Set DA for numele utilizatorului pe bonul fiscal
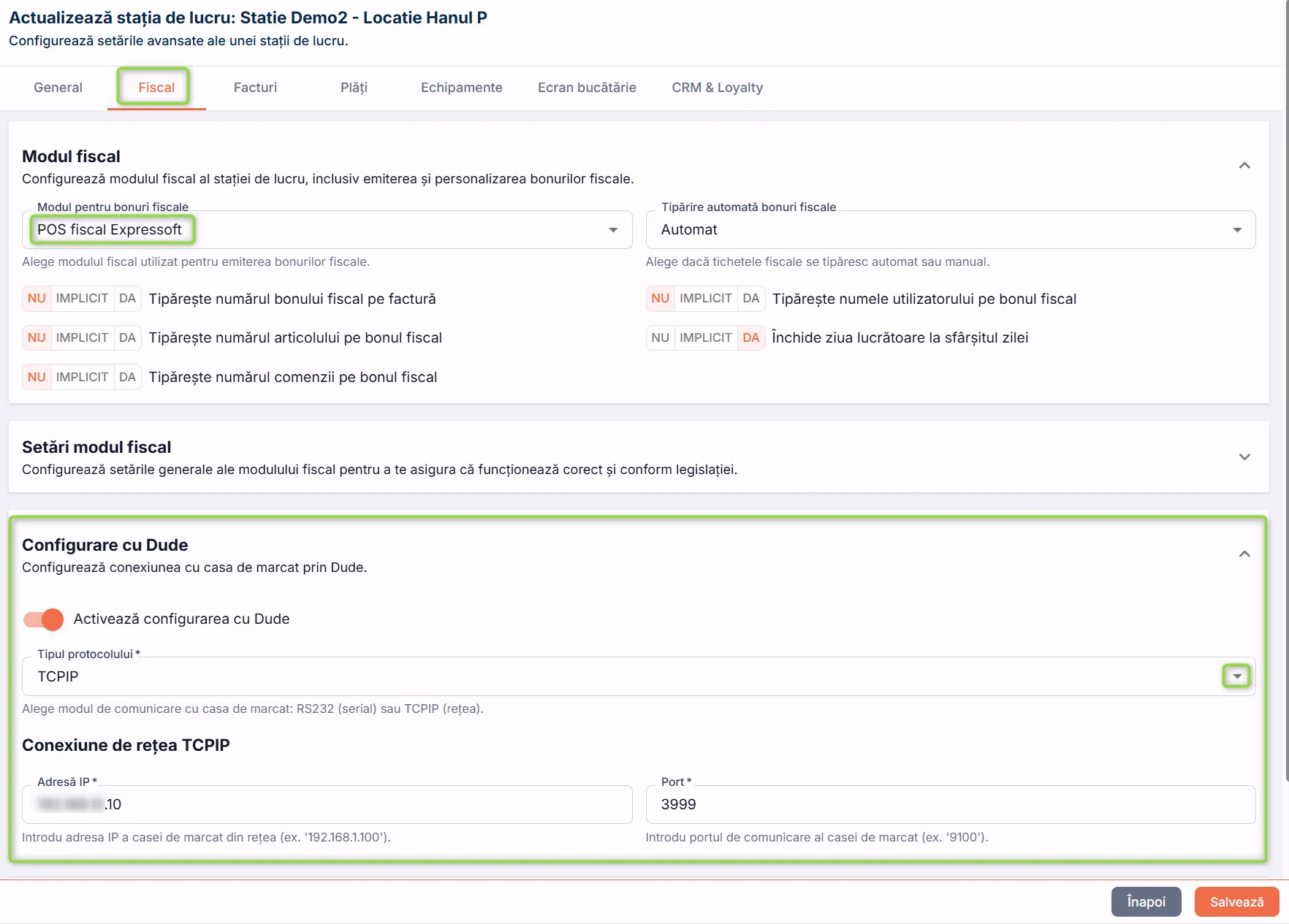This screenshot has width=1289, height=924. pyautogui.click(x=751, y=299)
